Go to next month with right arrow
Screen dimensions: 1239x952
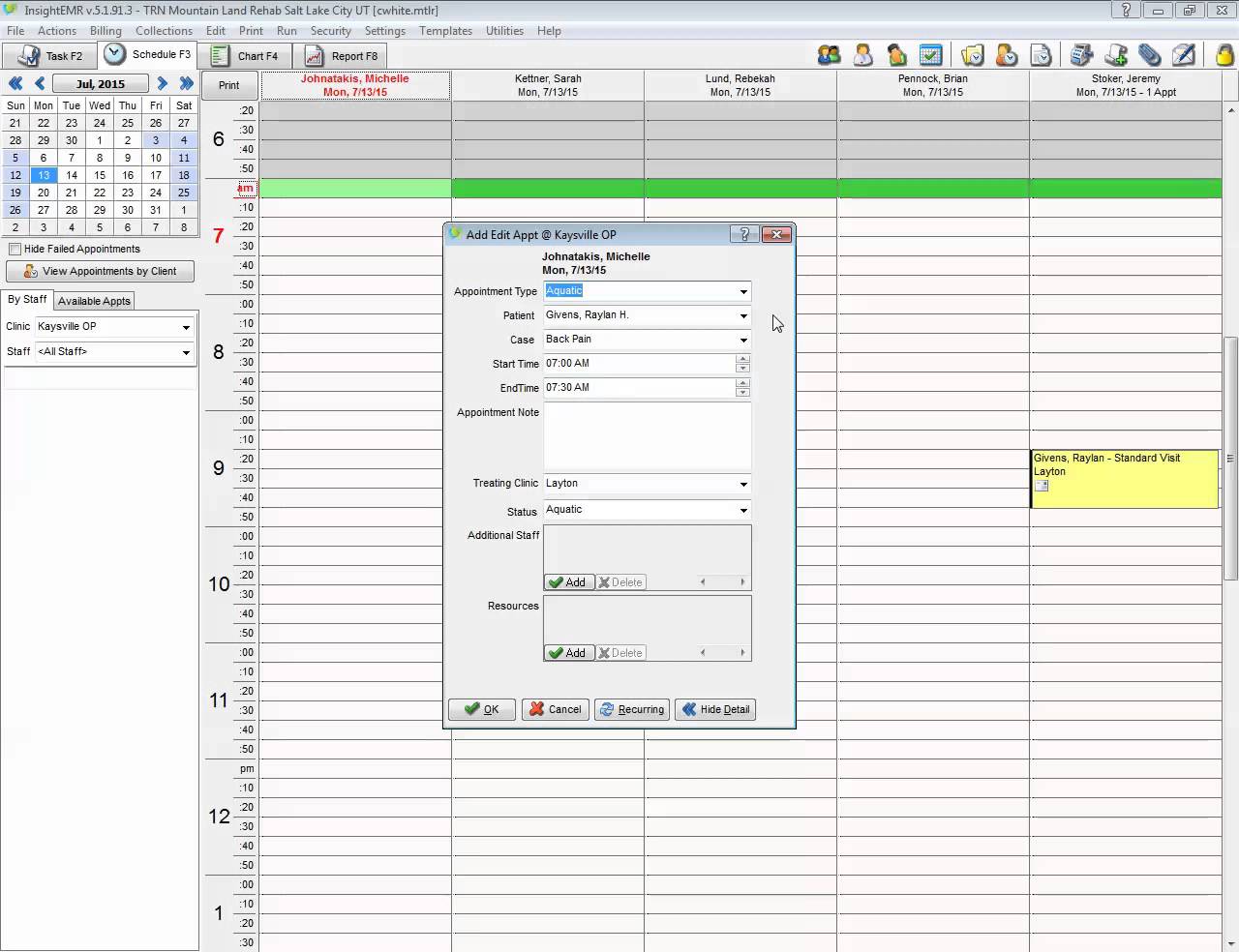[162, 84]
